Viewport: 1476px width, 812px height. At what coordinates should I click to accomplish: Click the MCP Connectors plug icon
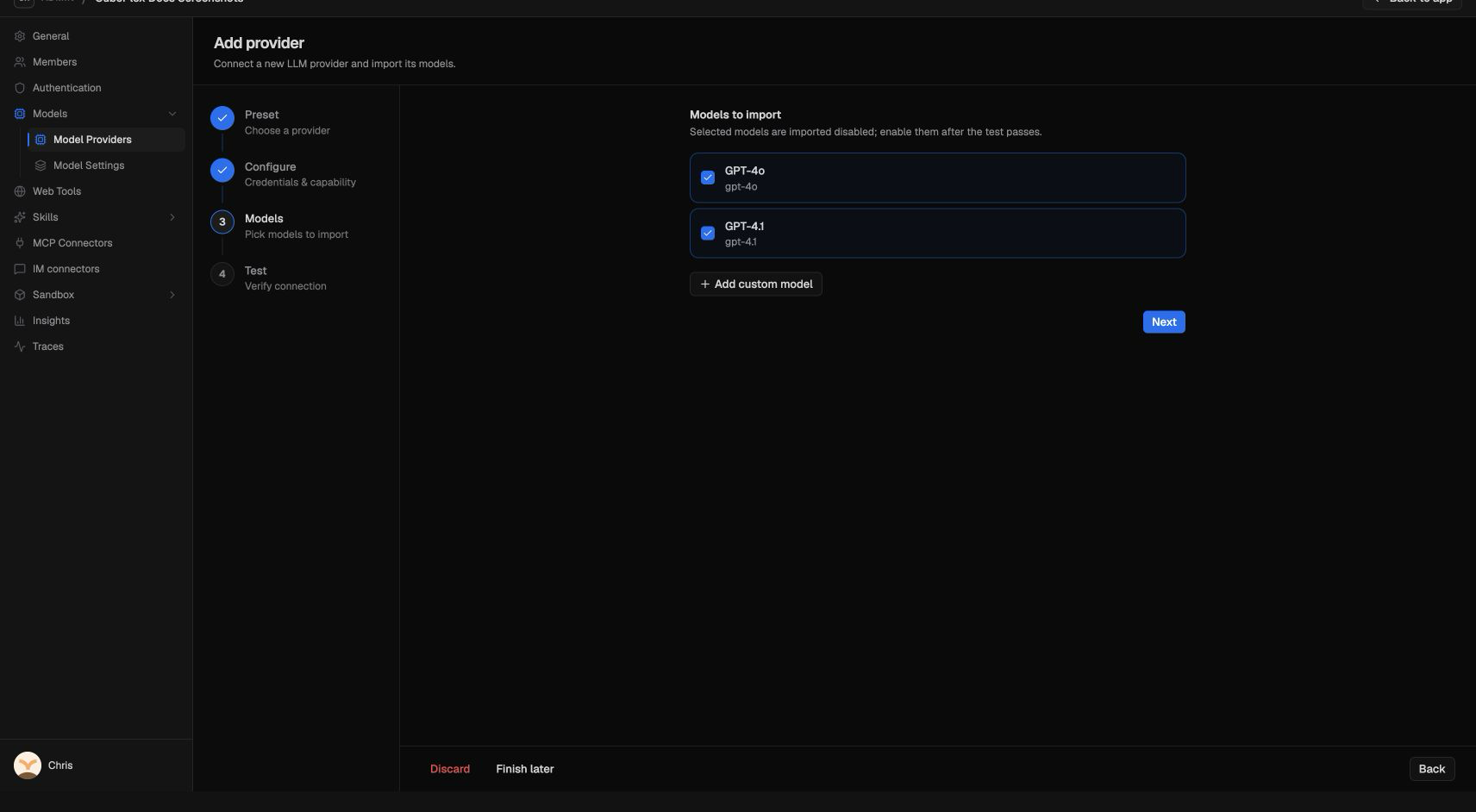pyautogui.click(x=20, y=243)
